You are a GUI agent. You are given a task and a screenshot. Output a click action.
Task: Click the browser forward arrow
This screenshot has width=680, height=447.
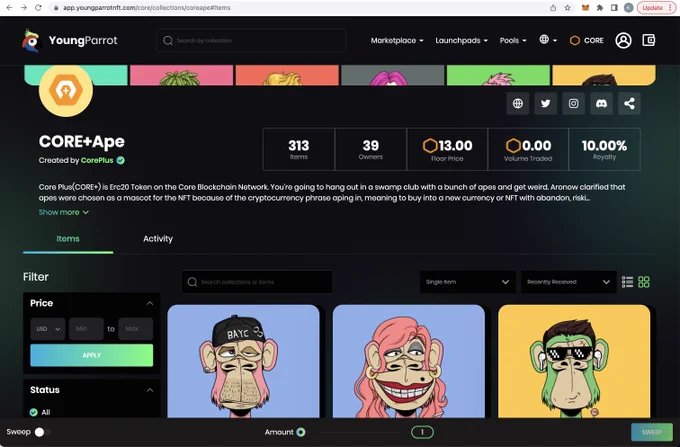[x=23, y=7]
